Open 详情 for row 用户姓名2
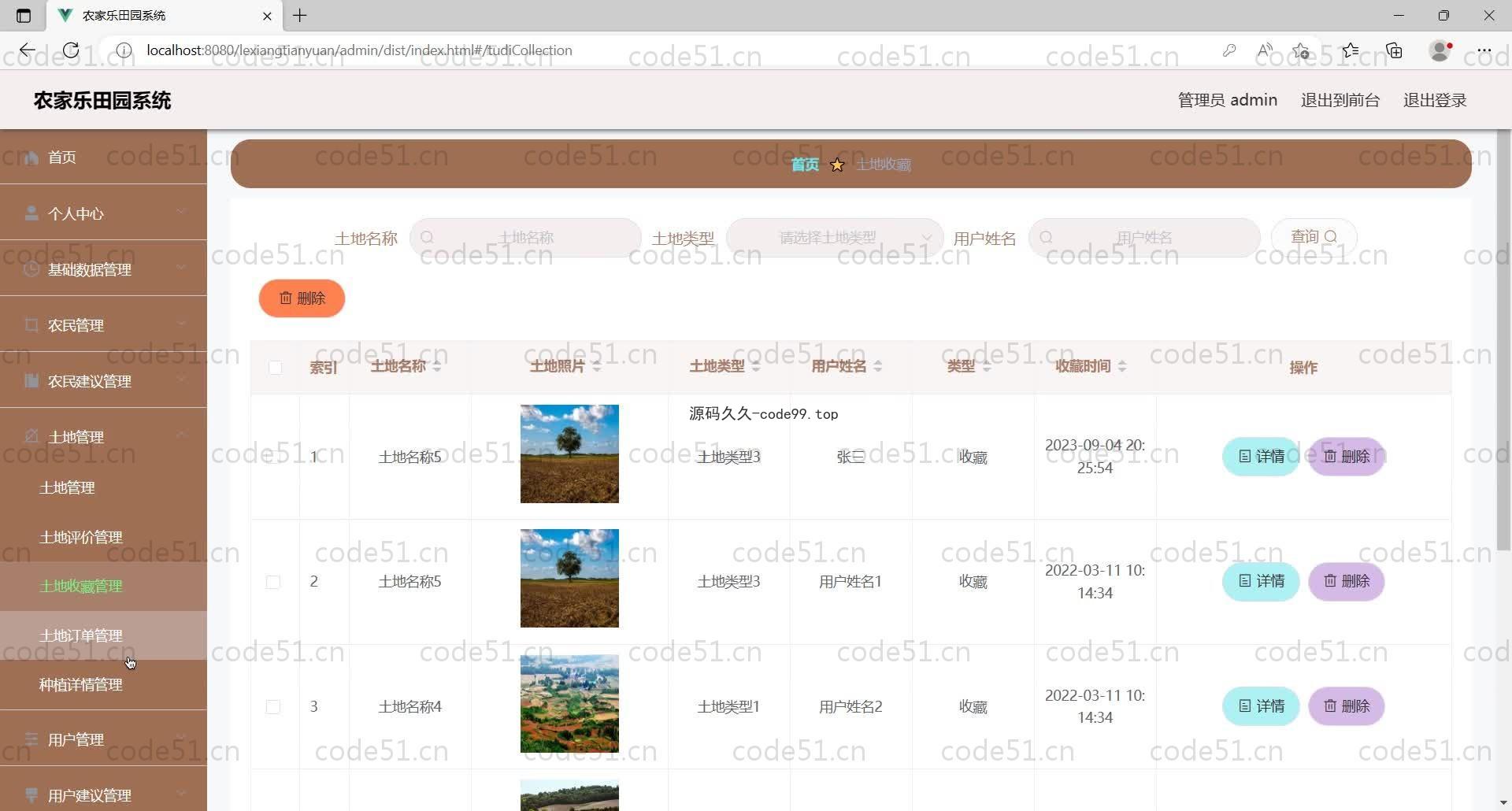 [x=1261, y=706]
